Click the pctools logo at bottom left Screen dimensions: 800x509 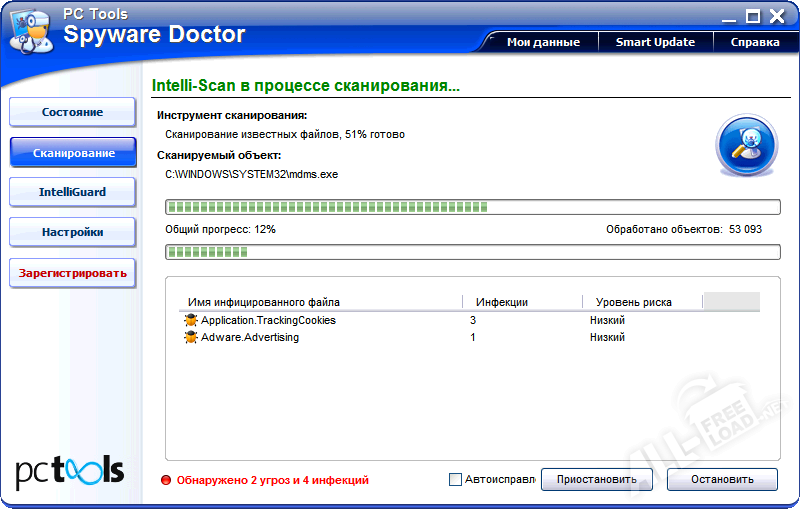[69, 470]
